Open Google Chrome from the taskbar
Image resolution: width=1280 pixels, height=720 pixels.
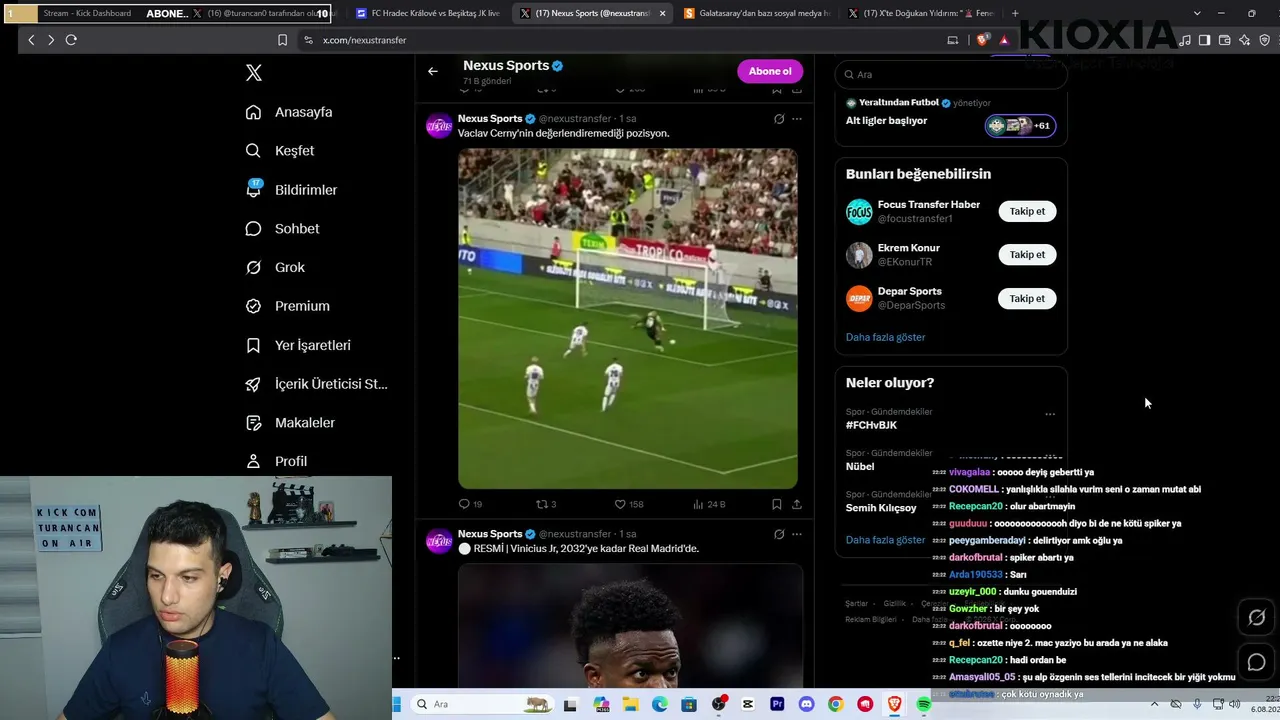tap(835, 704)
